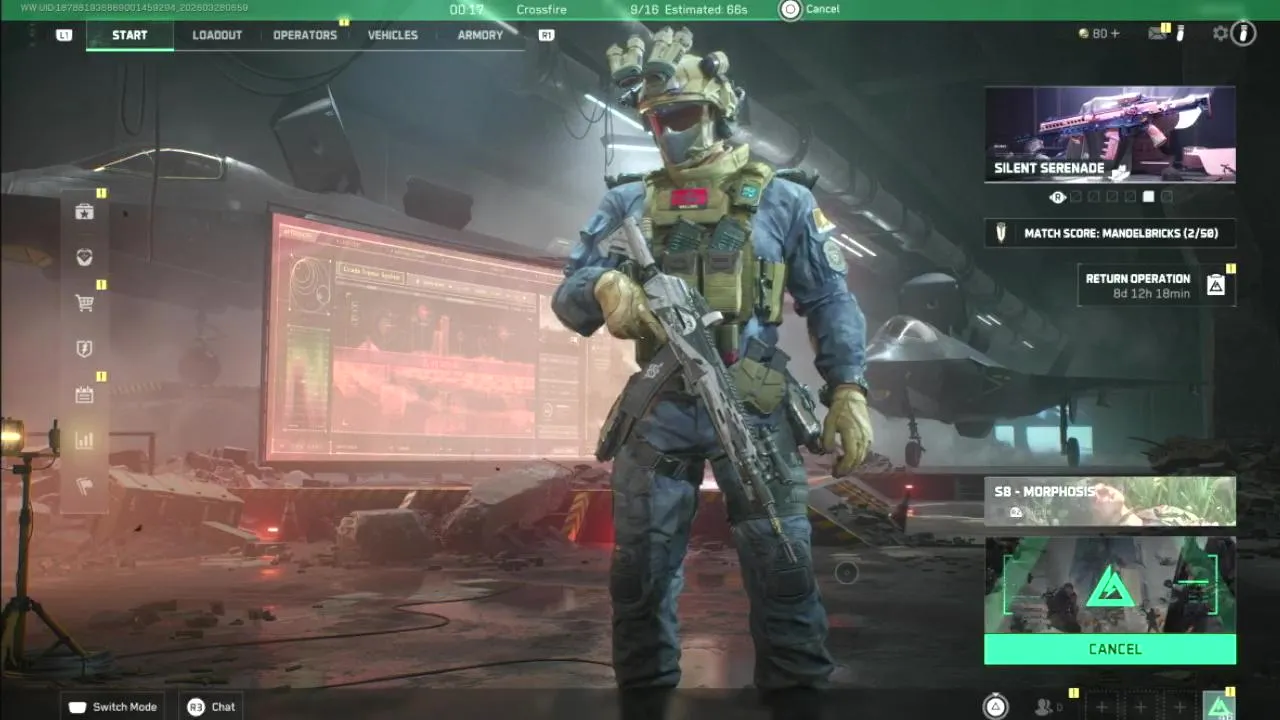
Task: Click the L1 previous-tab indicator
Action: [x=64, y=35]
